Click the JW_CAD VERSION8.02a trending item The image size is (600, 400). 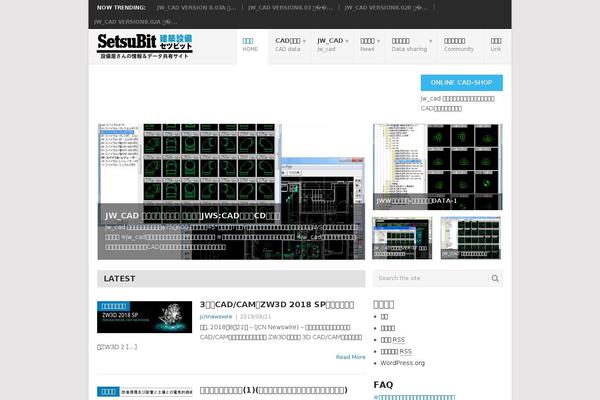tap(135, 22)
